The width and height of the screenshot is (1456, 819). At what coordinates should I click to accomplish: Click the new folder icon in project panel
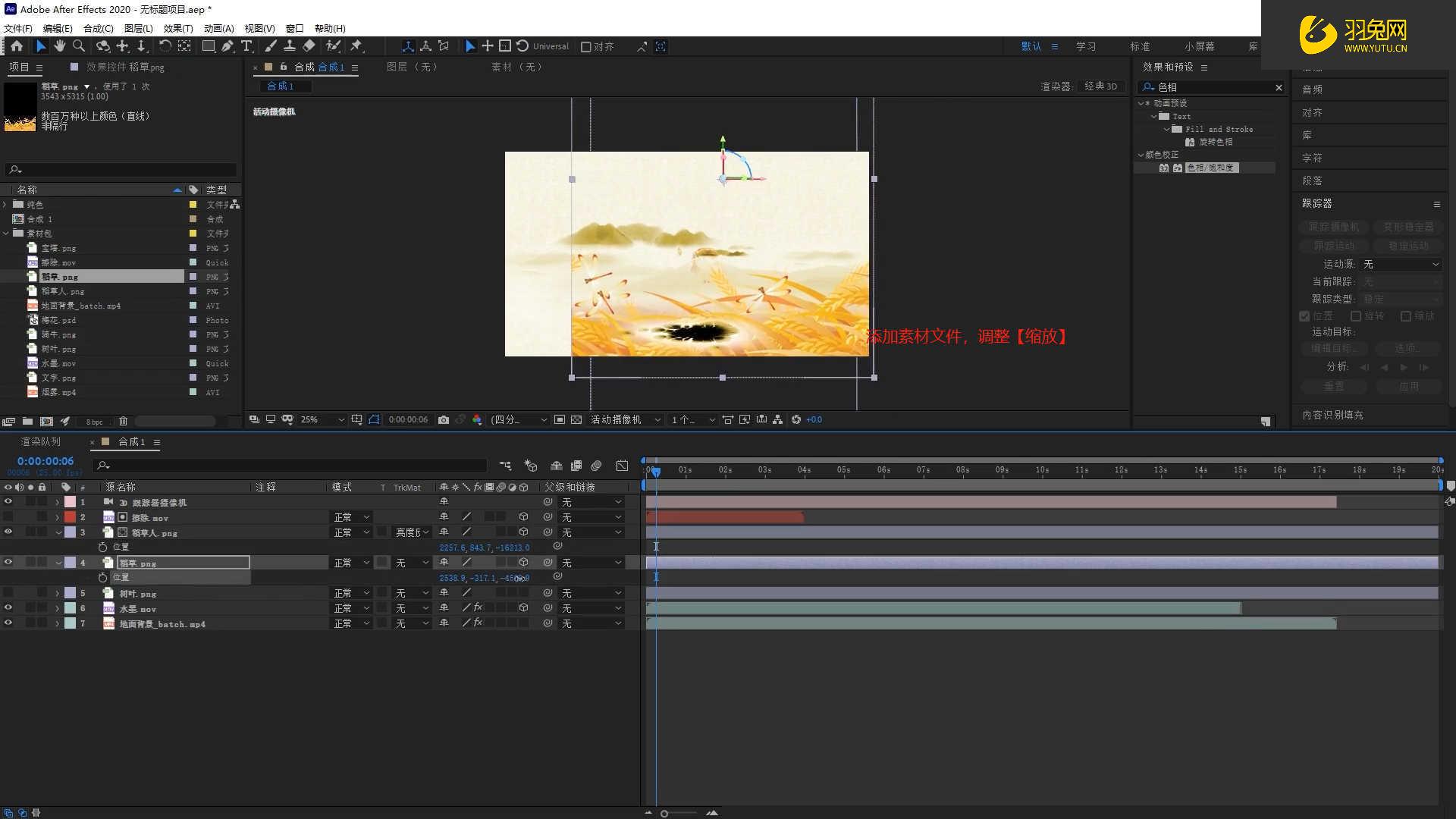pyautogui.click(x=27, y=422)
